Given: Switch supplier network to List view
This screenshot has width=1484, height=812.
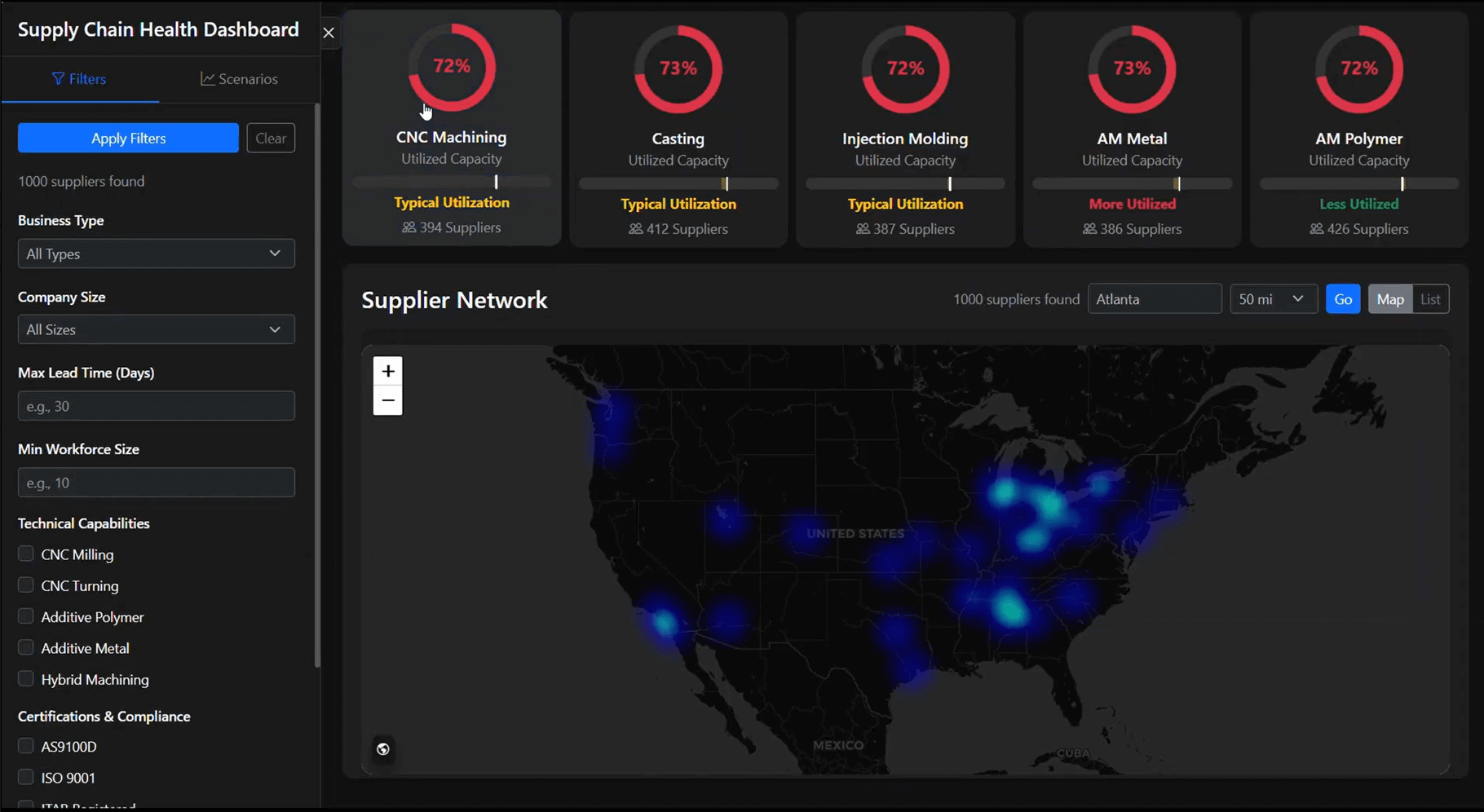Looking at the screenshot, I should pos(1430,299).
